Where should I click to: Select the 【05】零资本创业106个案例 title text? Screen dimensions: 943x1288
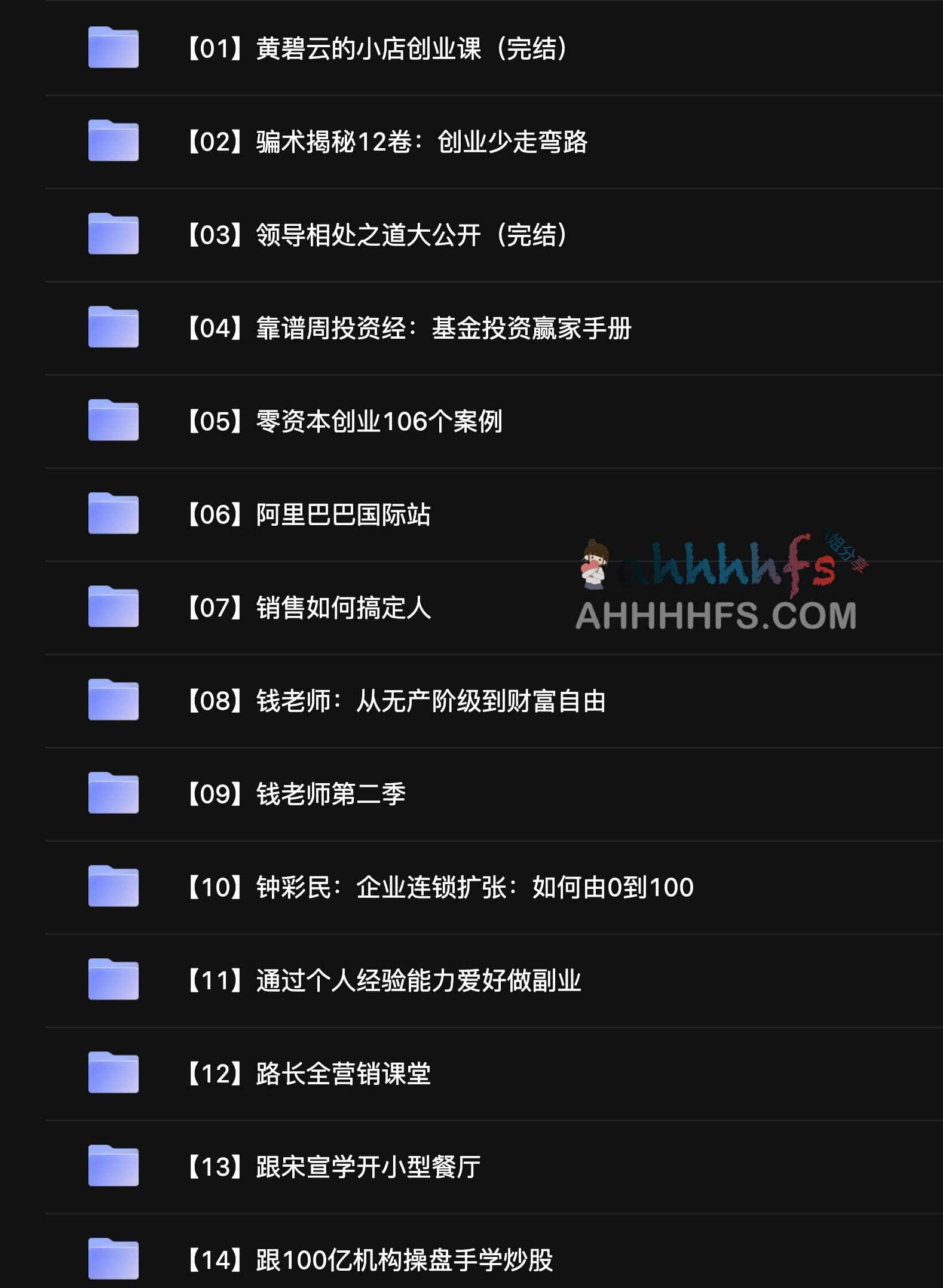coord(344,421)
